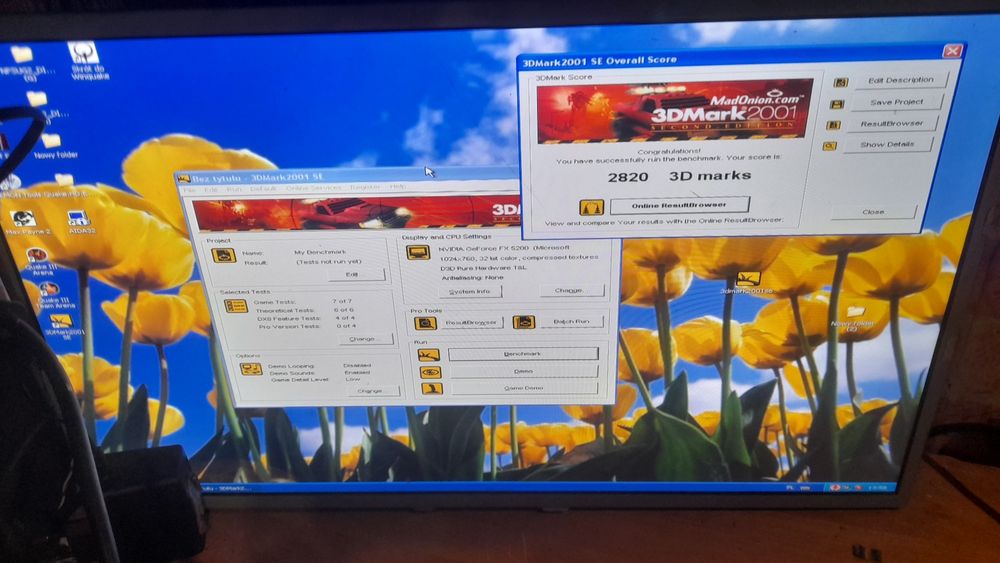1000x563 pixels.
Task: Click Nowy folder (2) desktop icon on right
Action: (852, 319)
